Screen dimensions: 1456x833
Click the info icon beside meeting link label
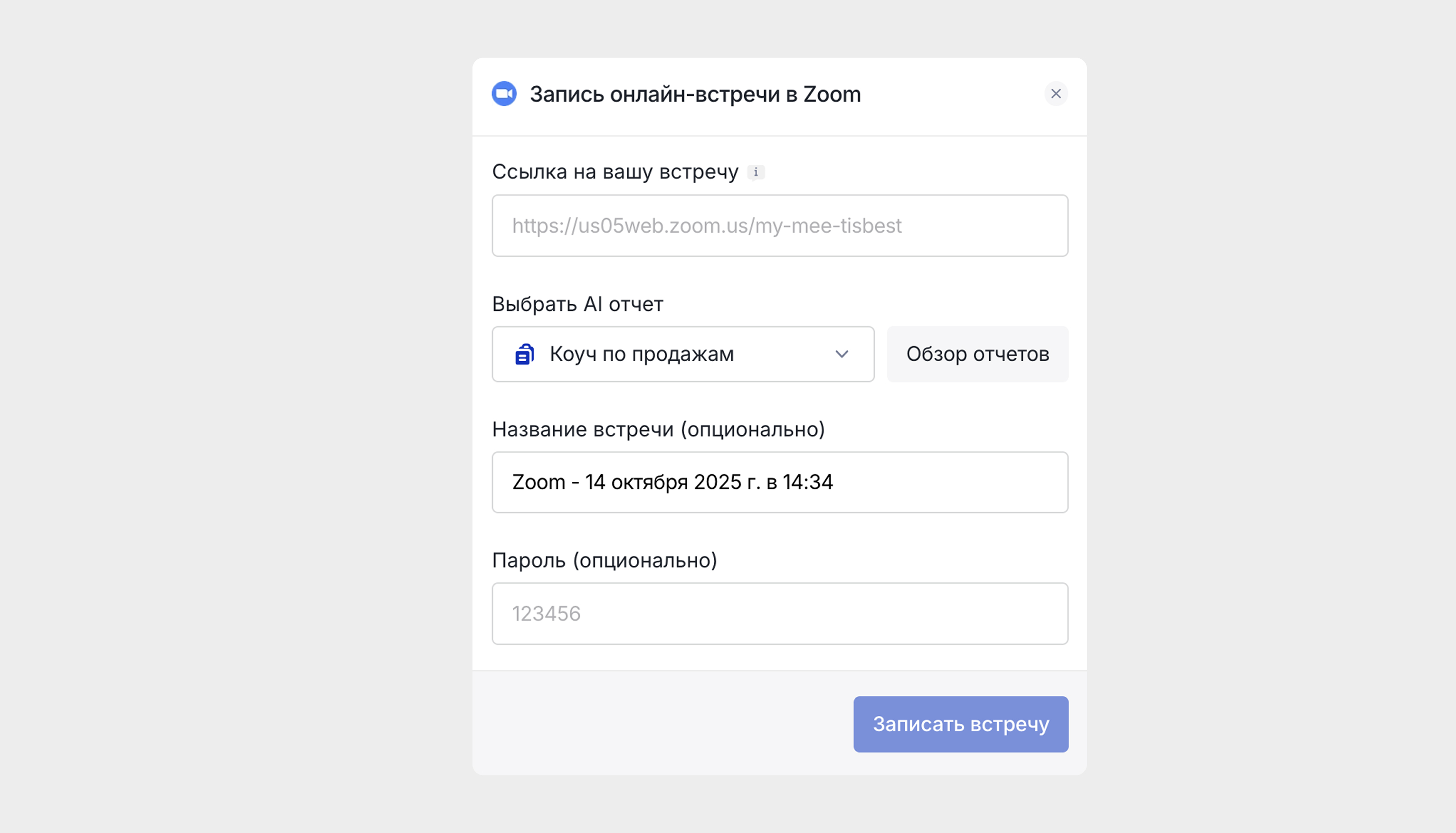[x=756, y=172]
